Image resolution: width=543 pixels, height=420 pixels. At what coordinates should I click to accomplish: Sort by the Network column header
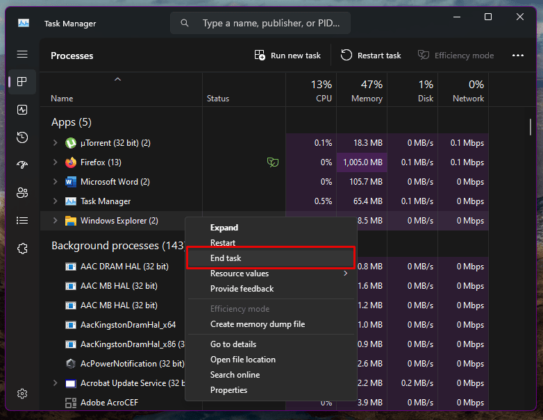pyautogui.click(x=463, y=90)
